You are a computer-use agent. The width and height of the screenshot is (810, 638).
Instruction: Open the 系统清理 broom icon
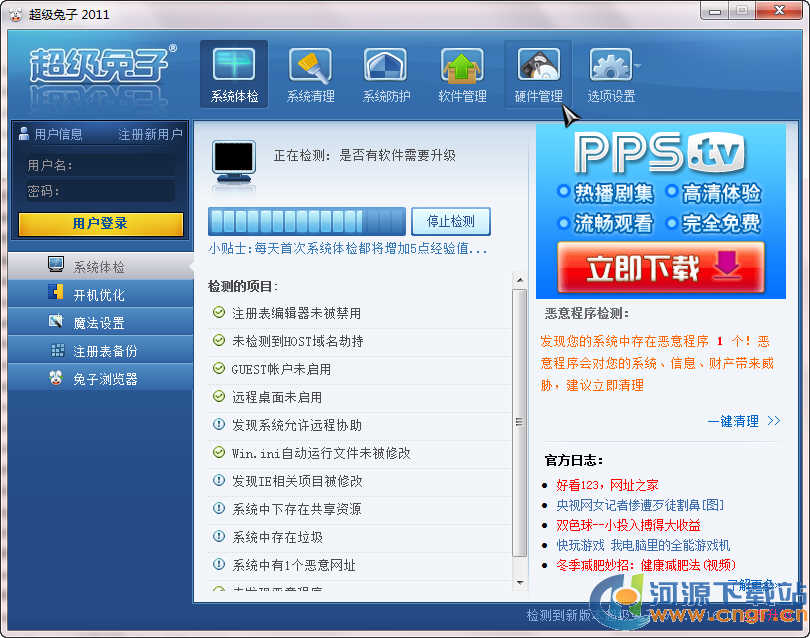[x=310, y=74]
